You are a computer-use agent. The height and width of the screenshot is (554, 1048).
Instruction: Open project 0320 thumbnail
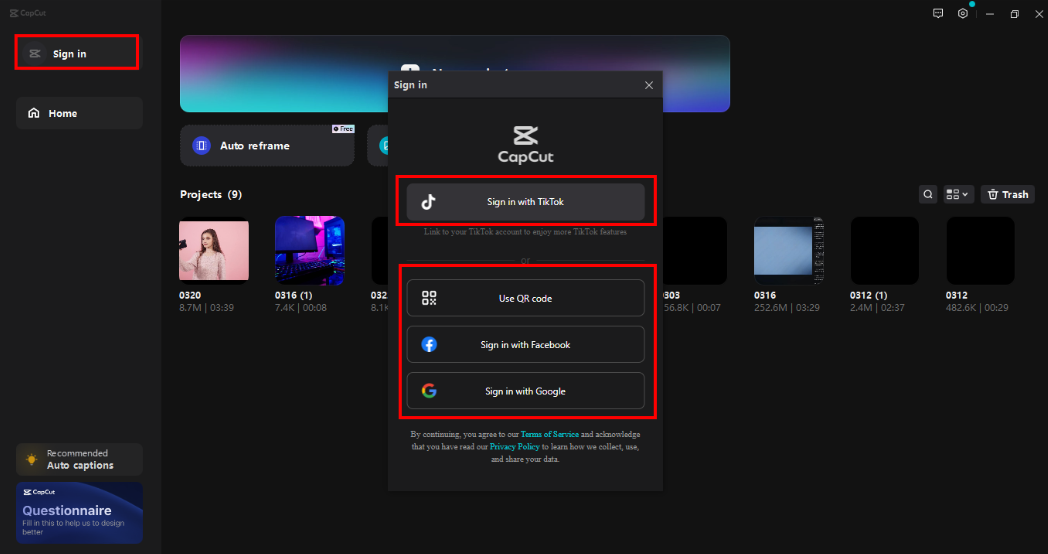pyautogui.click(x=214, y=251)
